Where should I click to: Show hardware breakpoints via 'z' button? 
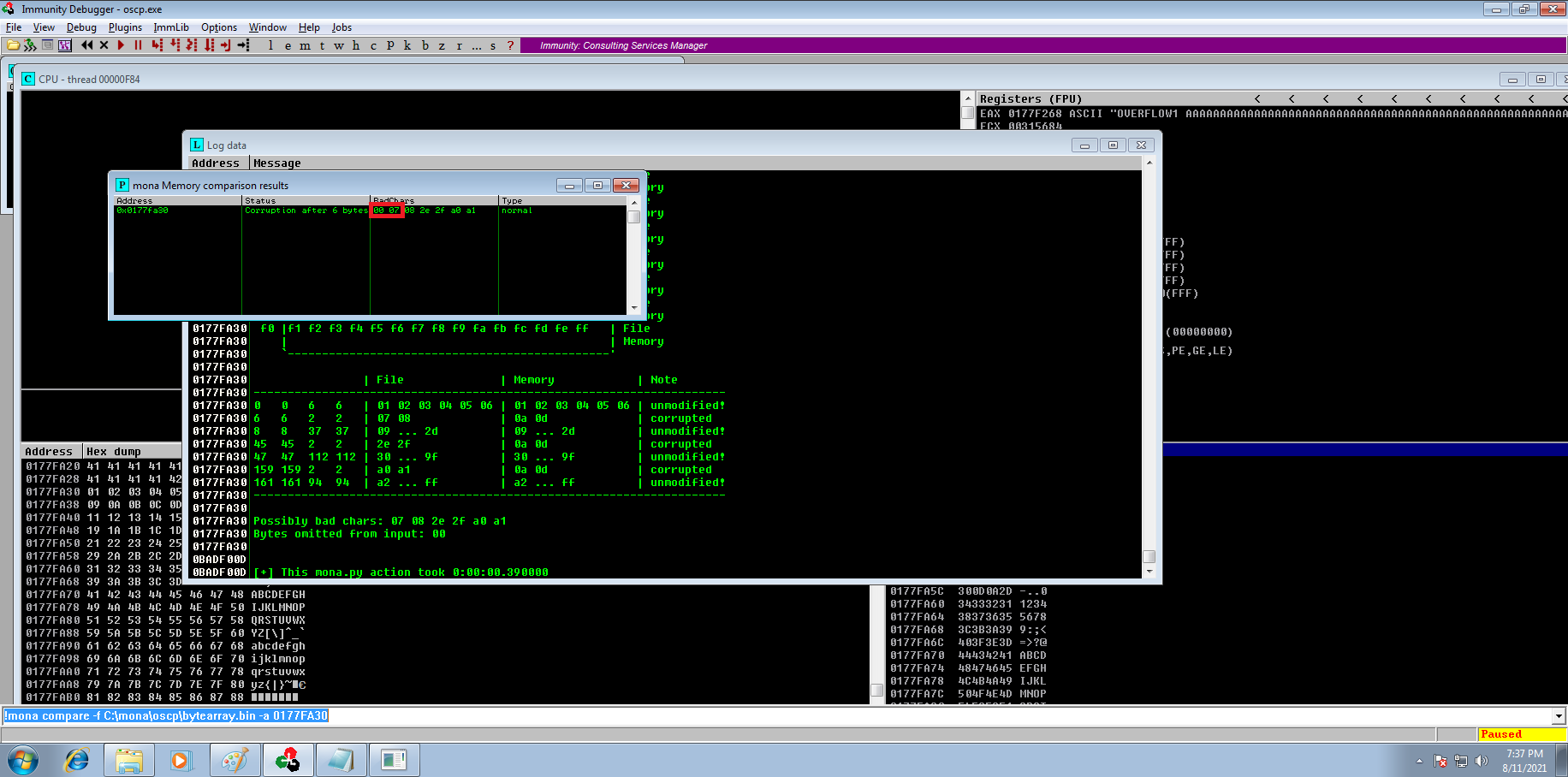coord(442,45)
